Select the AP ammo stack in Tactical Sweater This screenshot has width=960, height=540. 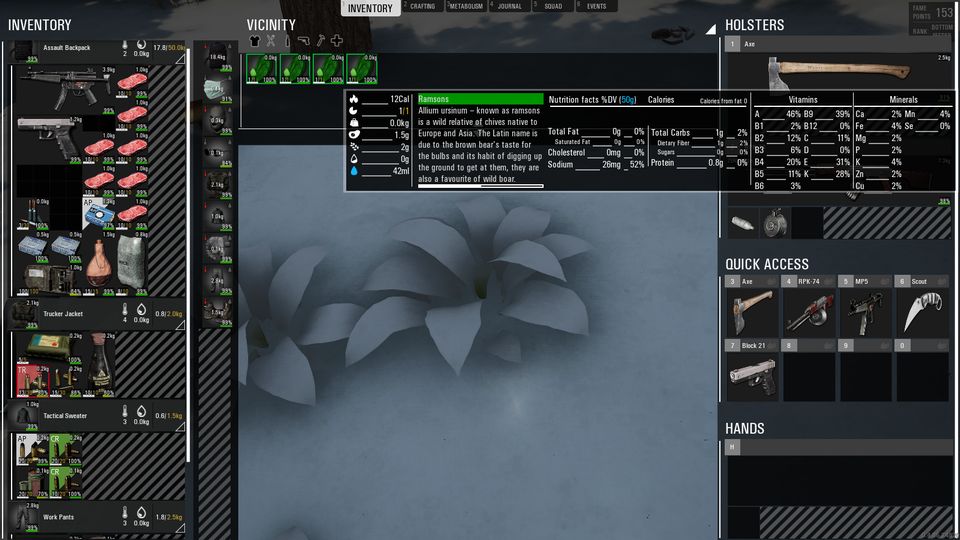[33, 449]
